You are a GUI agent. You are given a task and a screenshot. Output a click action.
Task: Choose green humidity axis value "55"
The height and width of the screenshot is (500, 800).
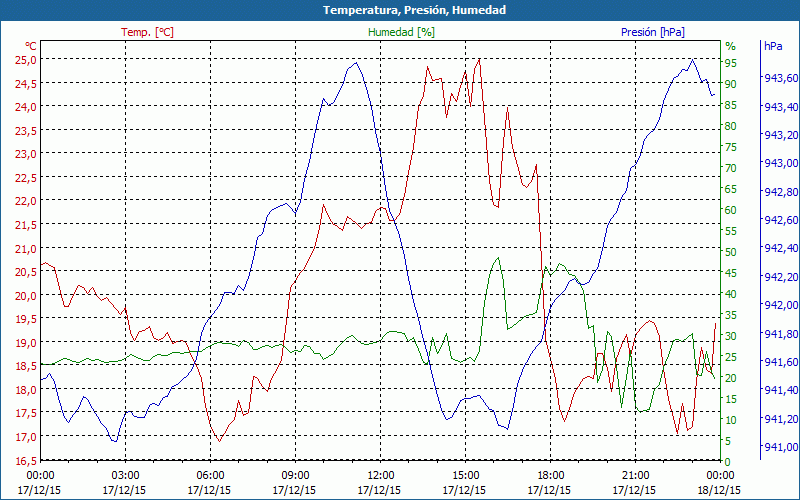731,231
